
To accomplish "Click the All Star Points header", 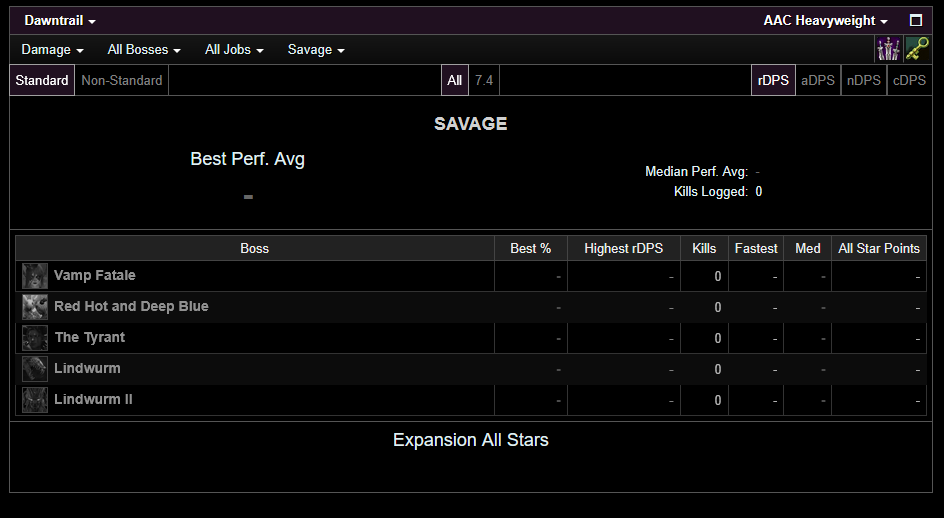I will click(x=879, y=248).
